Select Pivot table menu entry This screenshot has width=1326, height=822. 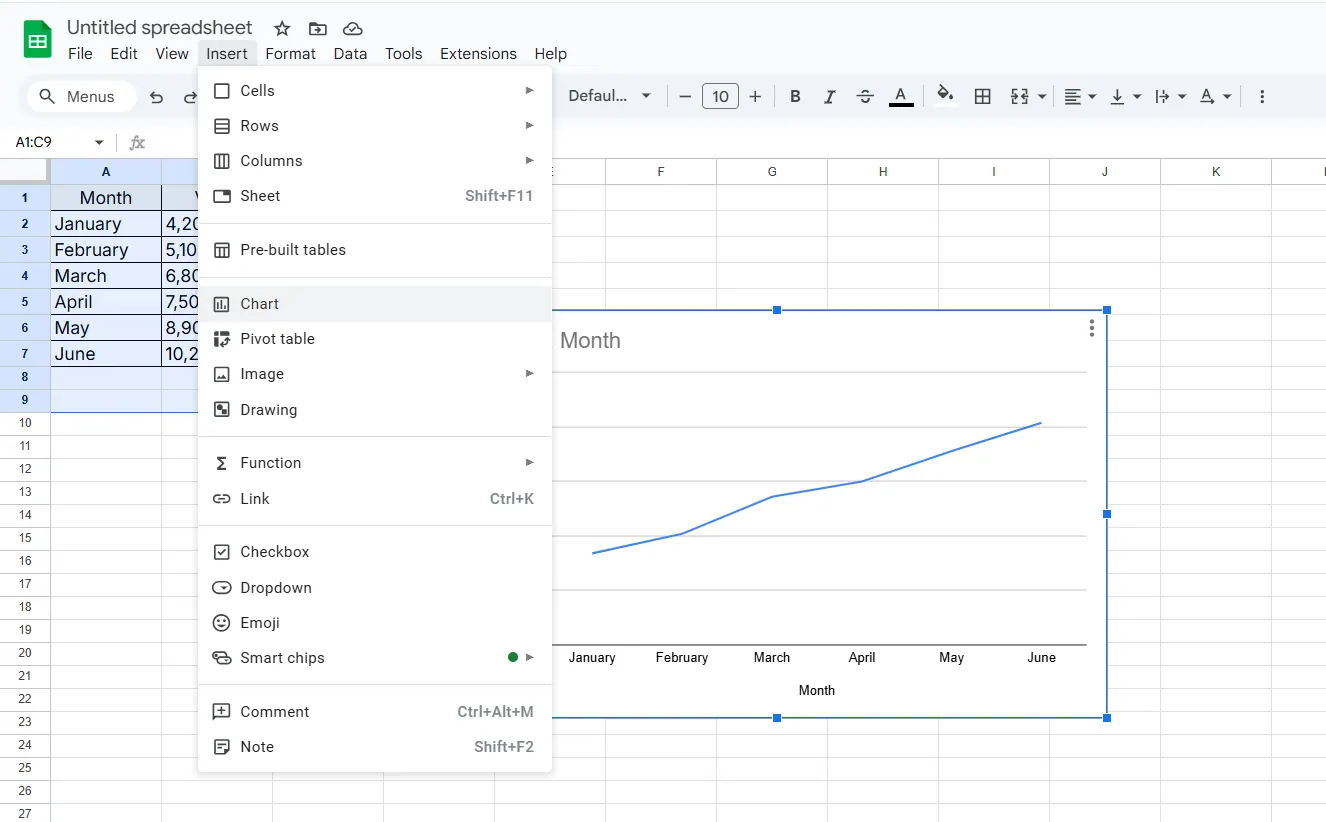tap(277, 339)
